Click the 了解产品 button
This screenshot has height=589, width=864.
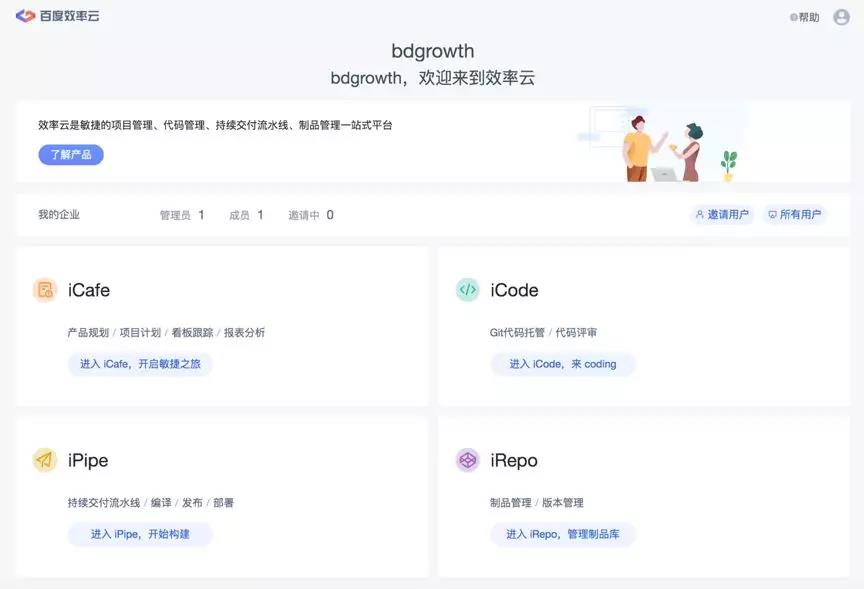coord(71,155)
